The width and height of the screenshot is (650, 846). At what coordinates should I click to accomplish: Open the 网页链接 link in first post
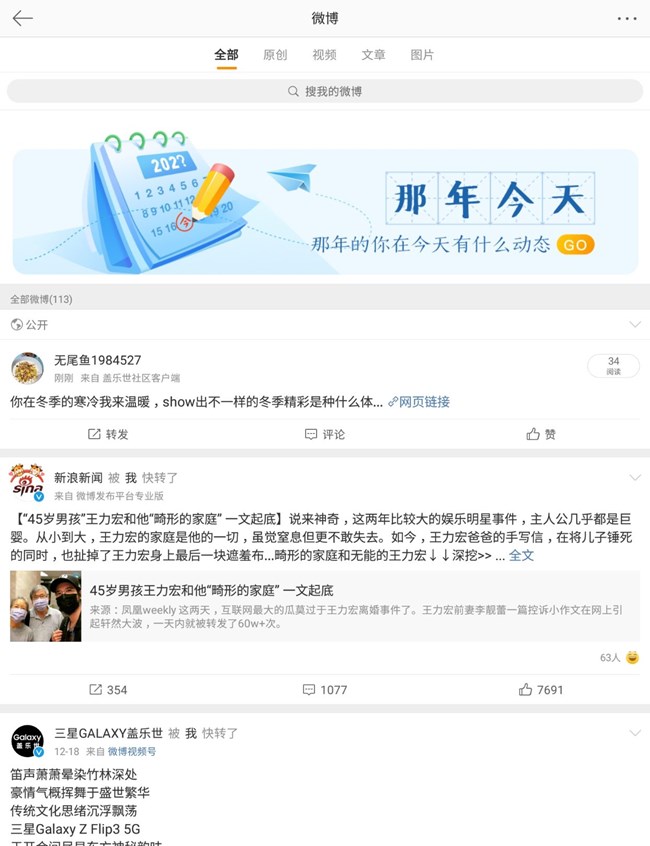coord(419,402)
